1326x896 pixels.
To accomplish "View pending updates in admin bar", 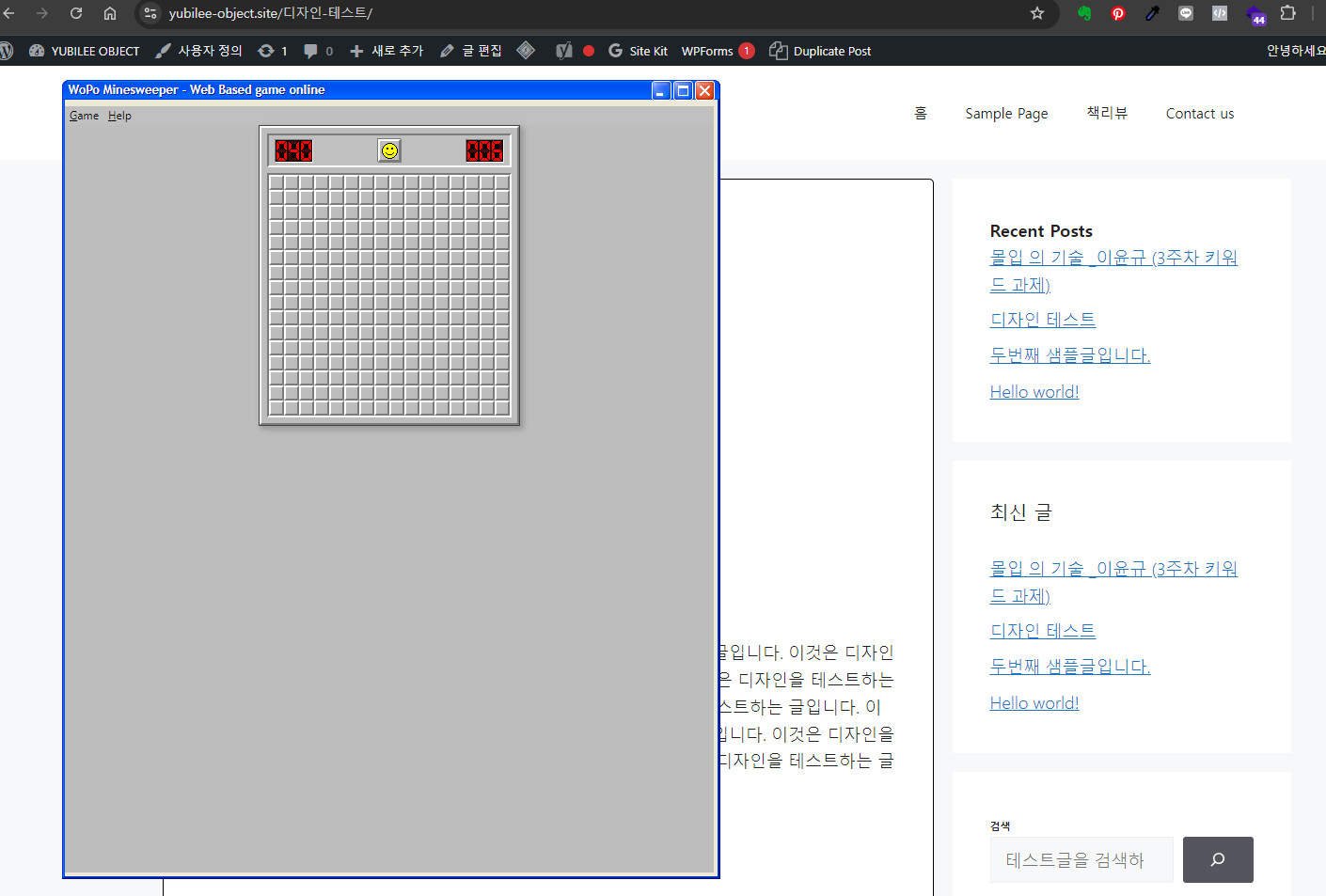I will (x=273, y=51).
